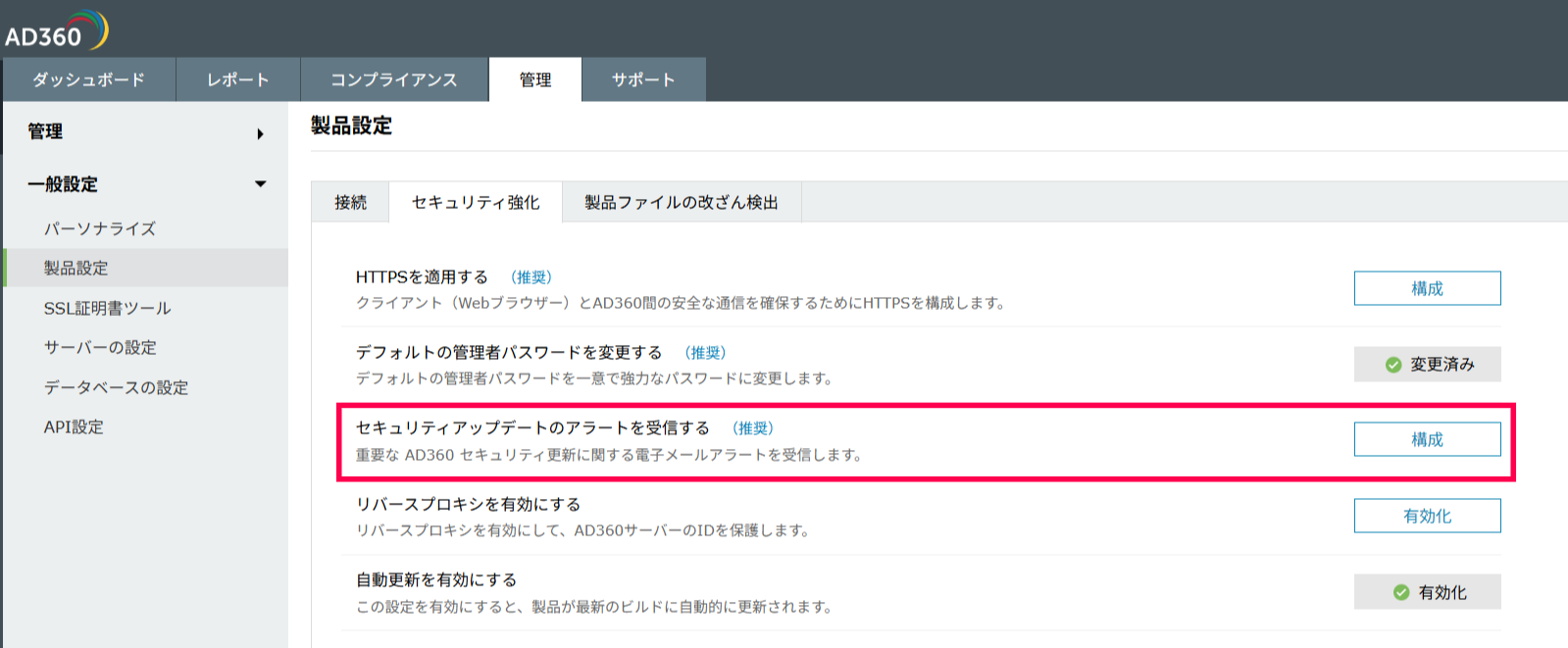Screen dimensions: 1568x648
Task: Open データベースの設定 in the sidebar
Action: (x=116, y=387)
